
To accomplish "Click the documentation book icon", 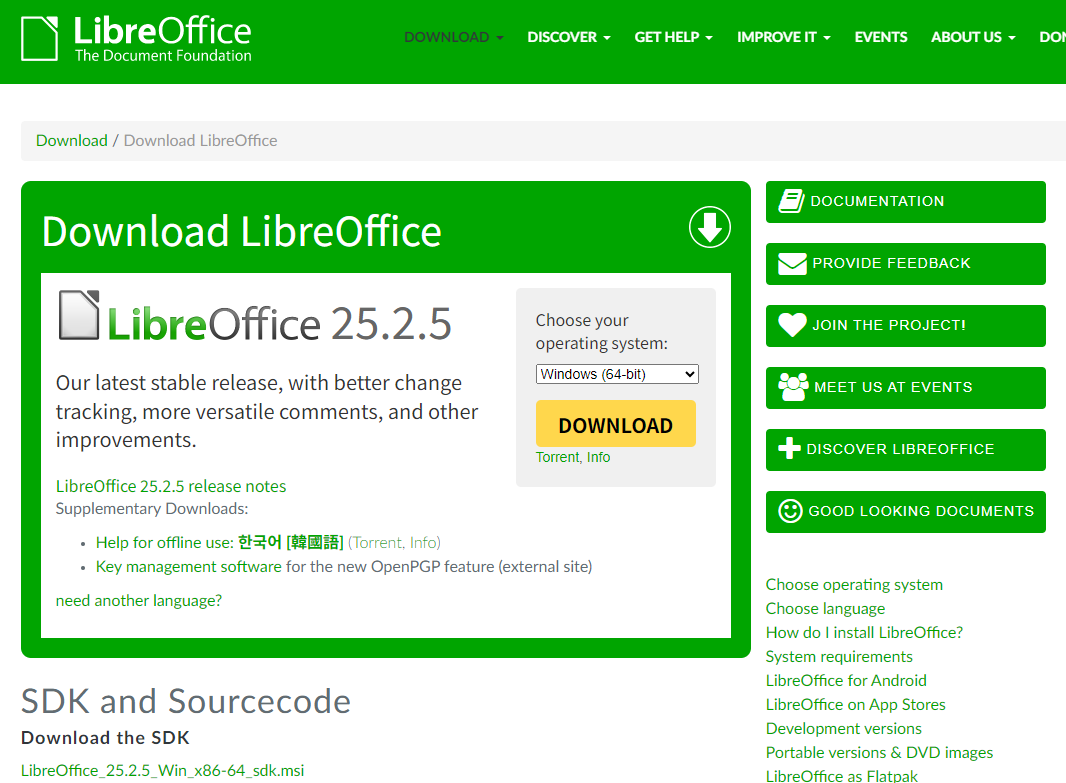I will pyautogui.click(x=791, y=201).
